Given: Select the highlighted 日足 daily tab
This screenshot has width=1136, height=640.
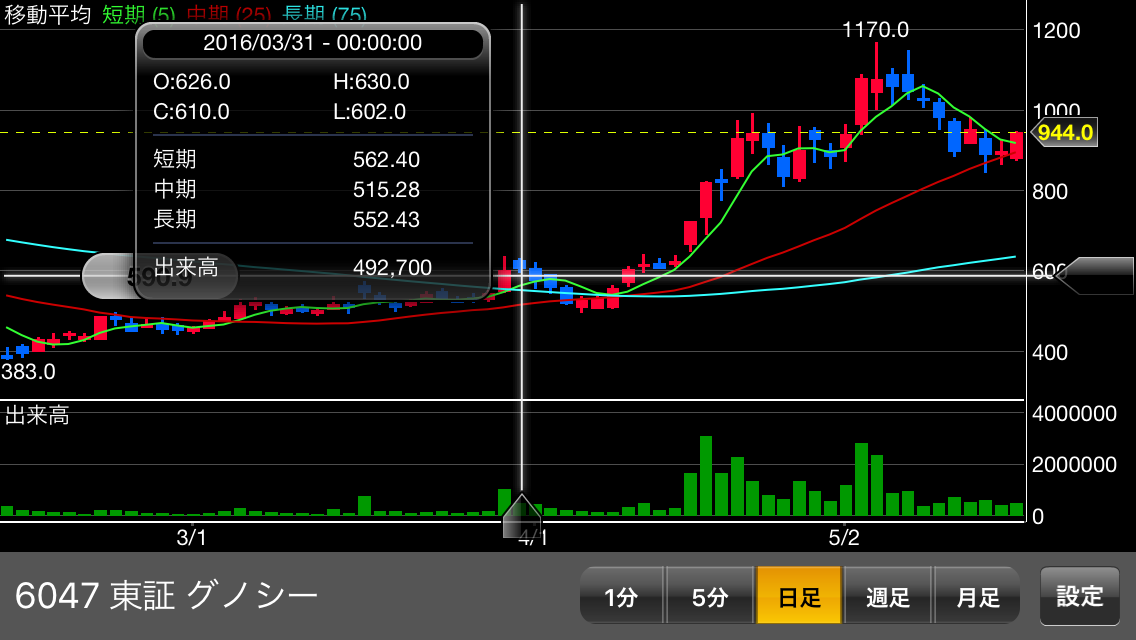Looking at the screenshot, I should pyautogui.click(x=799, y=597).
